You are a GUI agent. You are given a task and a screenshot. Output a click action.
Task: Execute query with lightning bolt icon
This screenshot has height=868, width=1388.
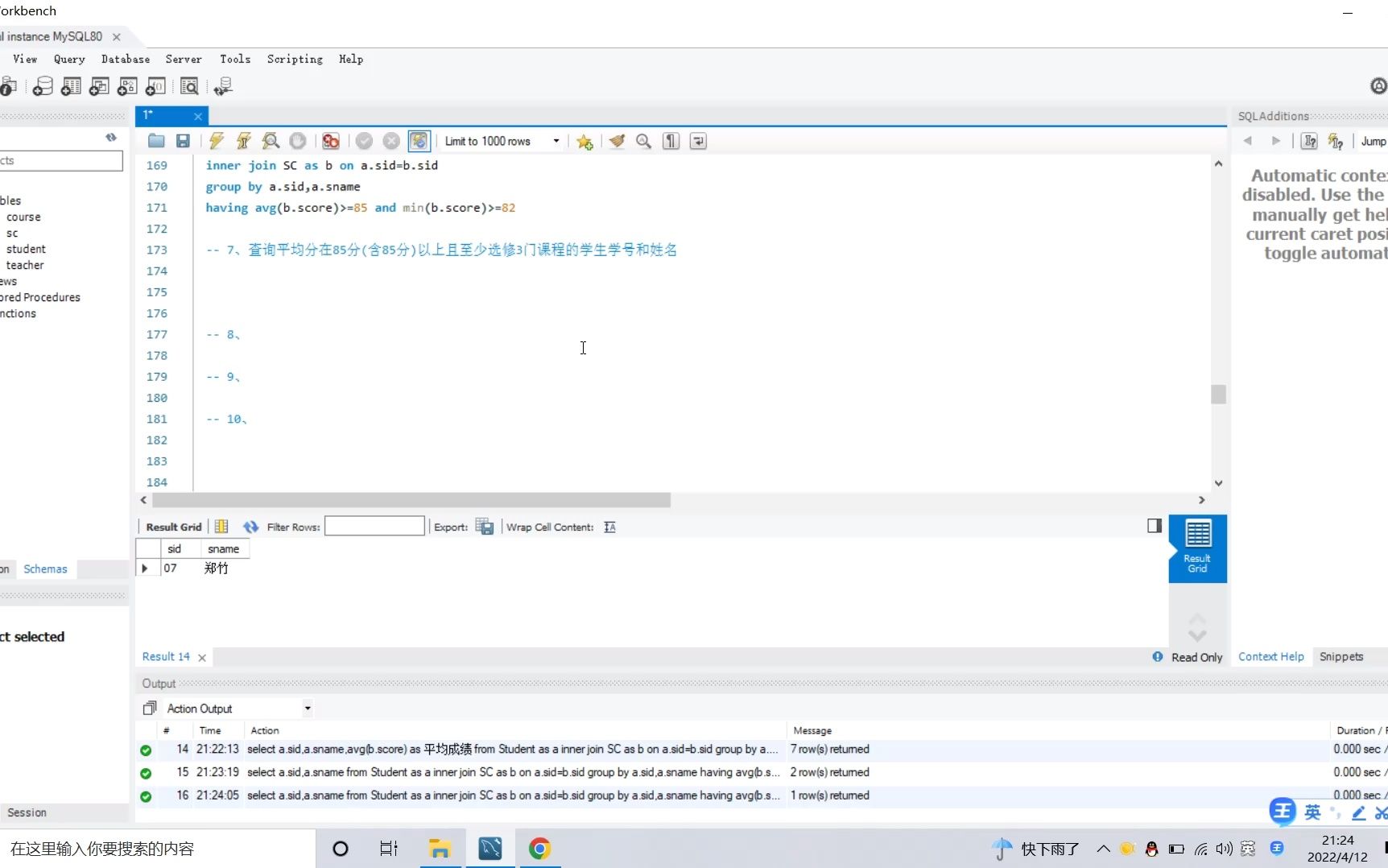click(x=216, y=141)
